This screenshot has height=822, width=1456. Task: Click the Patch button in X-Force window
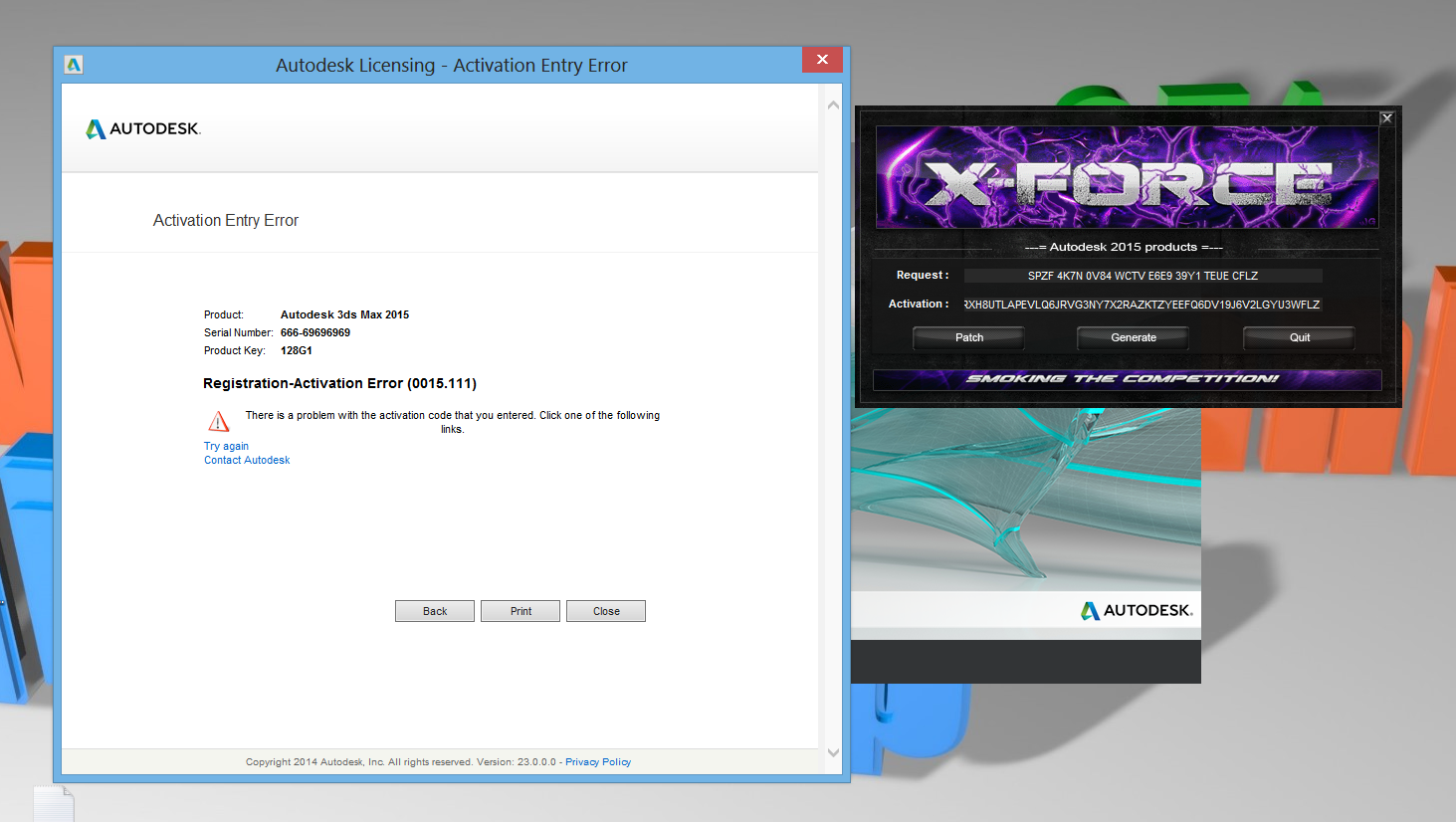[969, 337]
